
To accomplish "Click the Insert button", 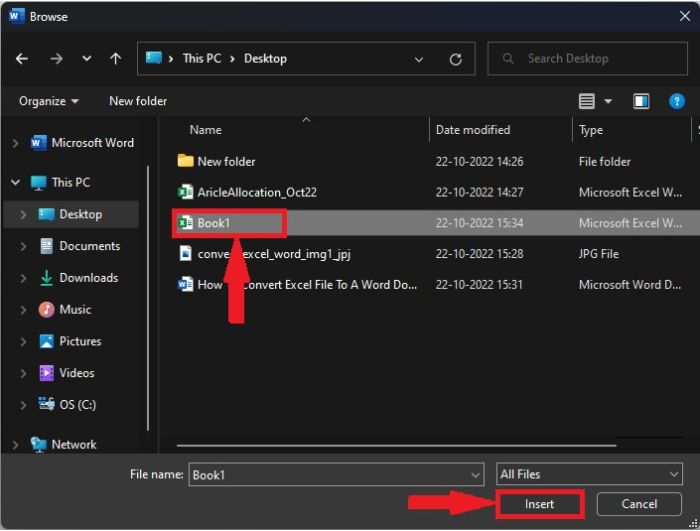I will click(540, 504).
